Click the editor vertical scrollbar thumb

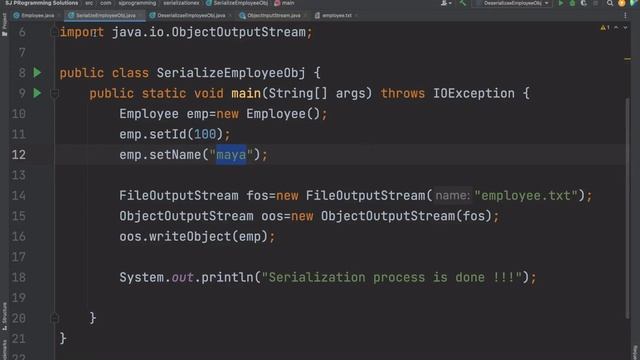click(628, 208)
